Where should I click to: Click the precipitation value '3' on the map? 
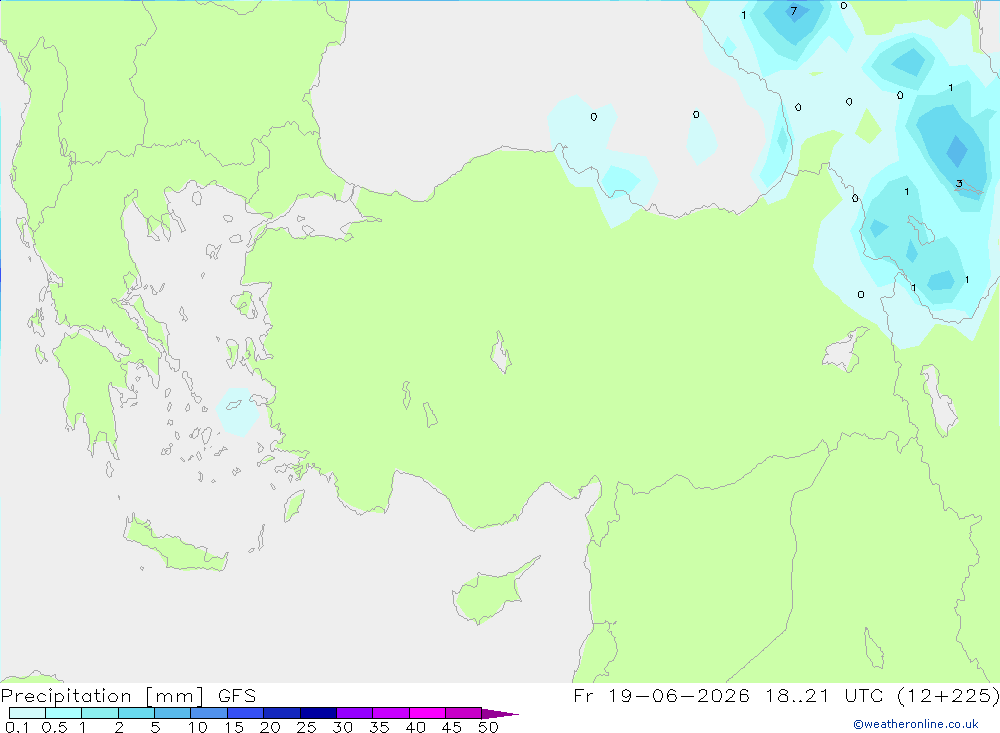959,184
